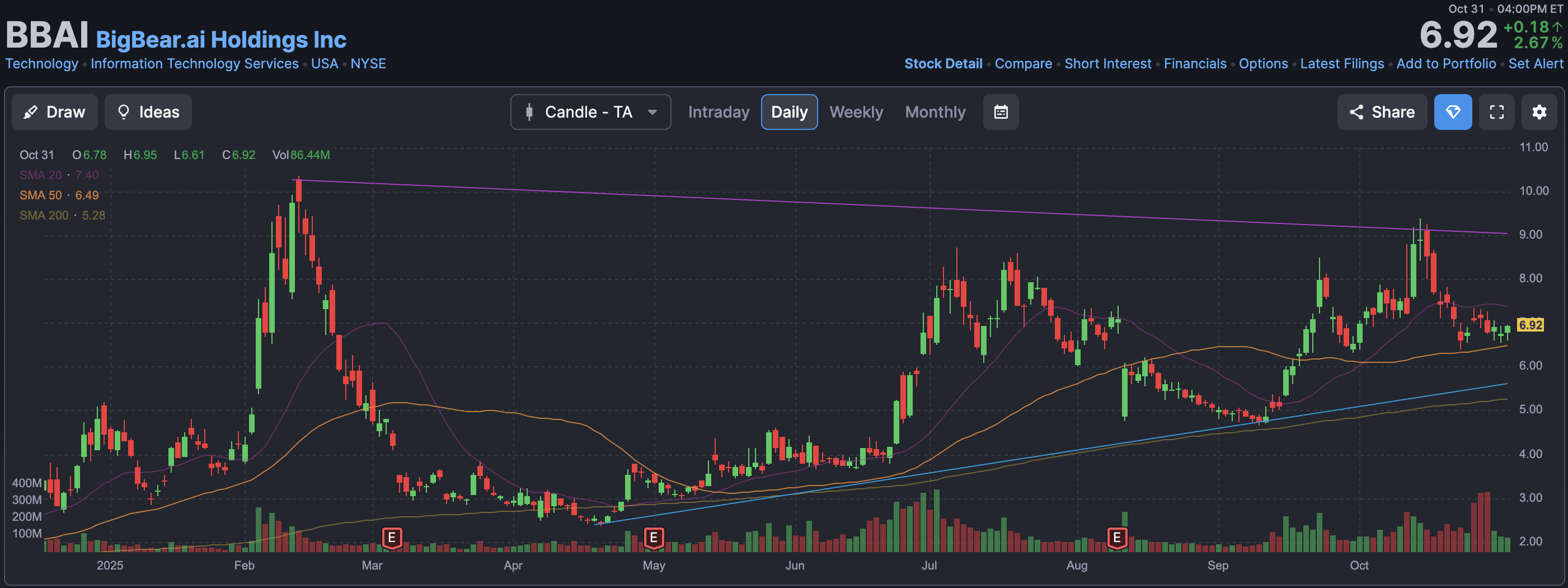Image resolution: width=1568 pixels, height=588 pixels.
Task: Click the +0.18 price change value
Action: click(x=1526, y=27)
